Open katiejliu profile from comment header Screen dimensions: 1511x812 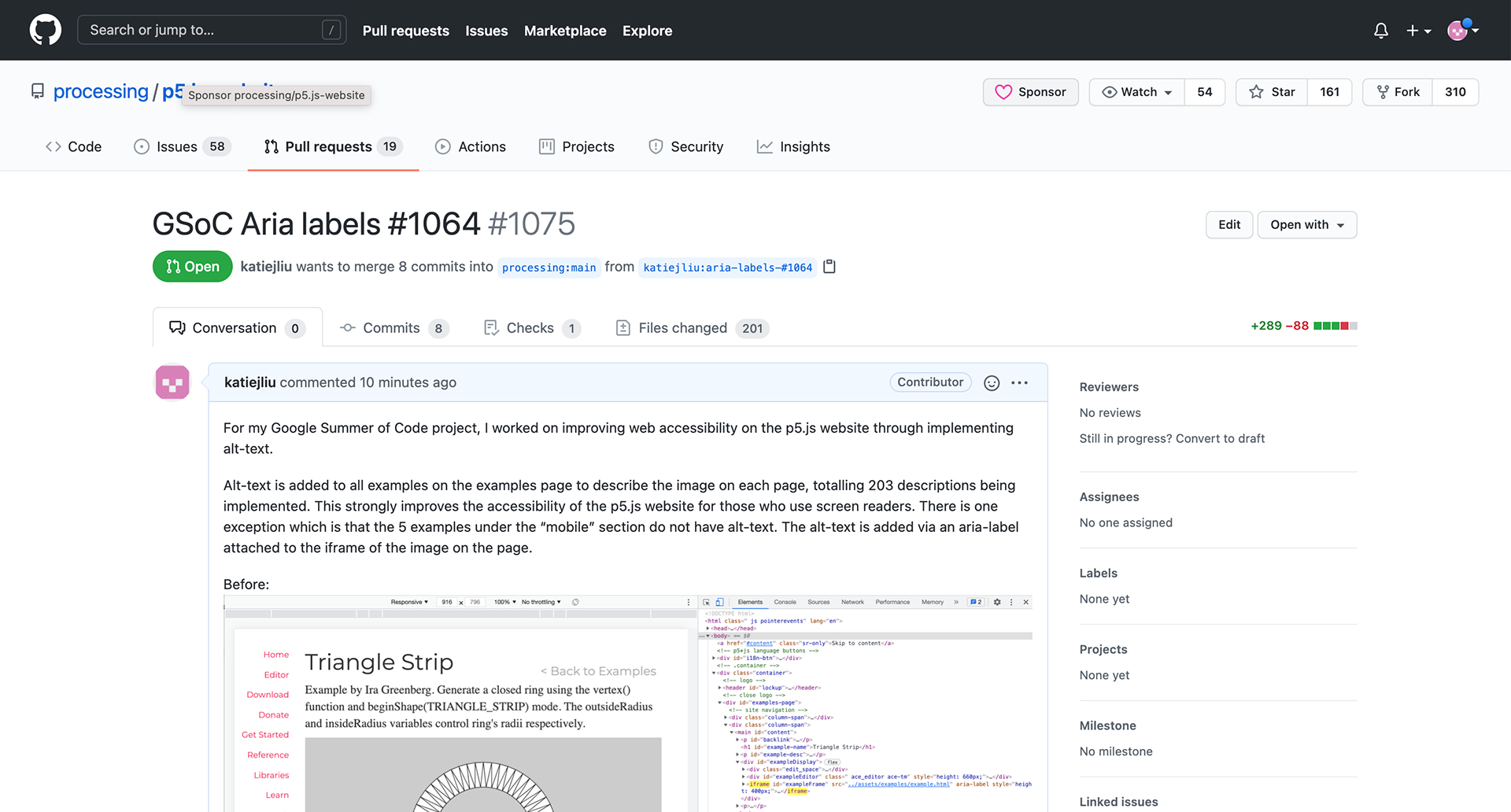pyautogui.click(x=250, y=382)
